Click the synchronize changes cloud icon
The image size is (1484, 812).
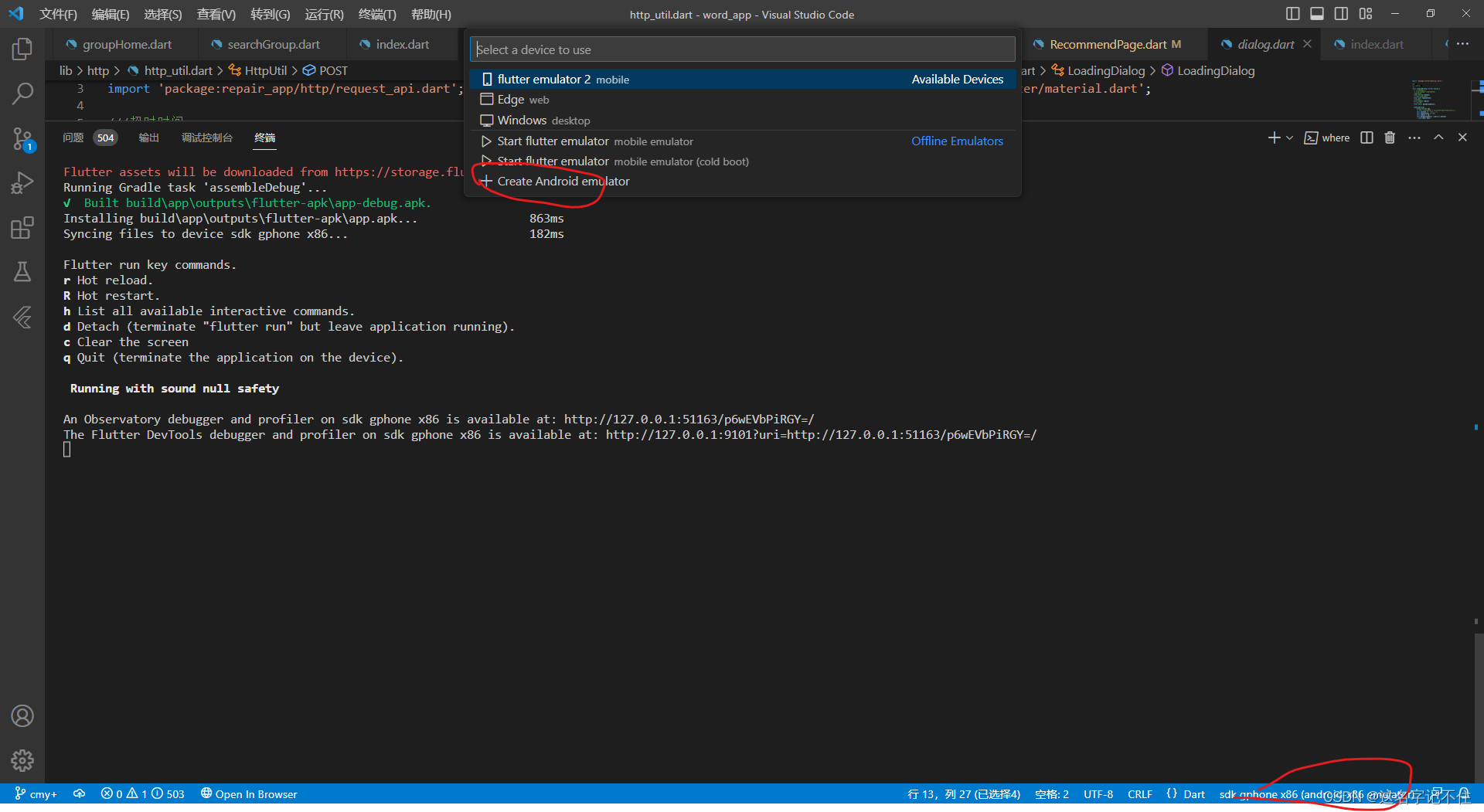click(x=79, y=794)
